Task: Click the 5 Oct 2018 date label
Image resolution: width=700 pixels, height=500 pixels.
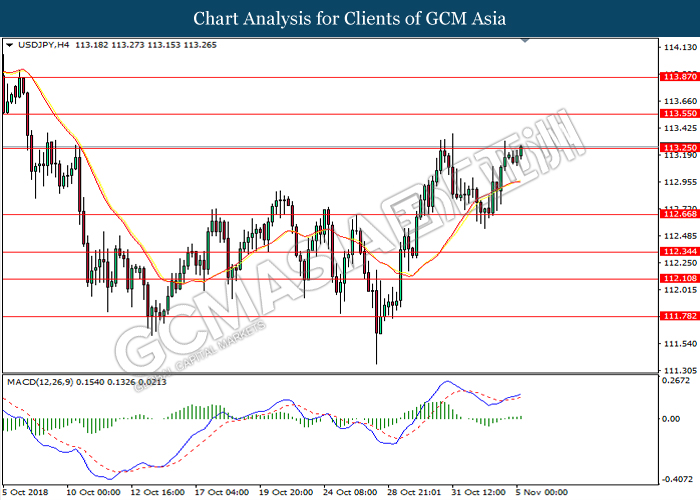Action: click(25, 492)
